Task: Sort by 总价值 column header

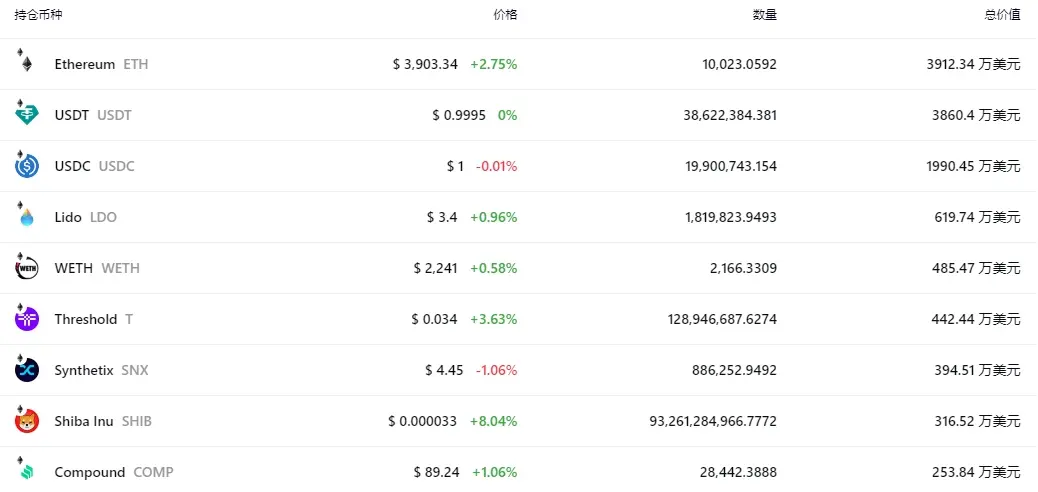Action: (x=1002, y=15)
